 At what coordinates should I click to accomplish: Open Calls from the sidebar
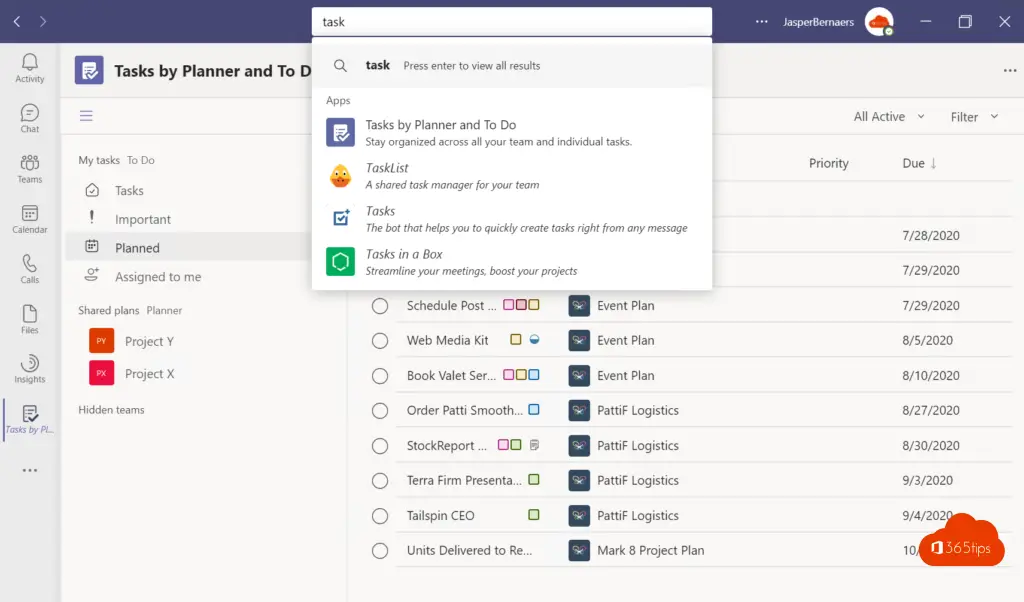tap(29, 269)
